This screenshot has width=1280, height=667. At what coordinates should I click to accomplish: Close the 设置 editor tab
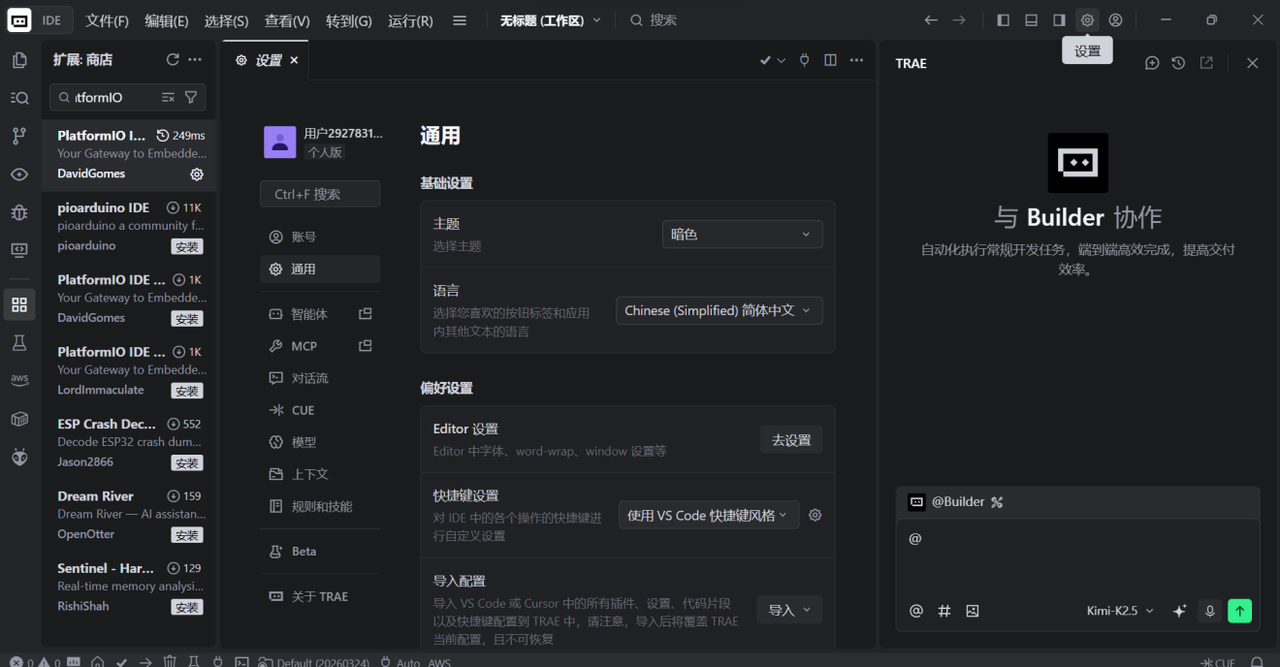[x=294, y=60]
